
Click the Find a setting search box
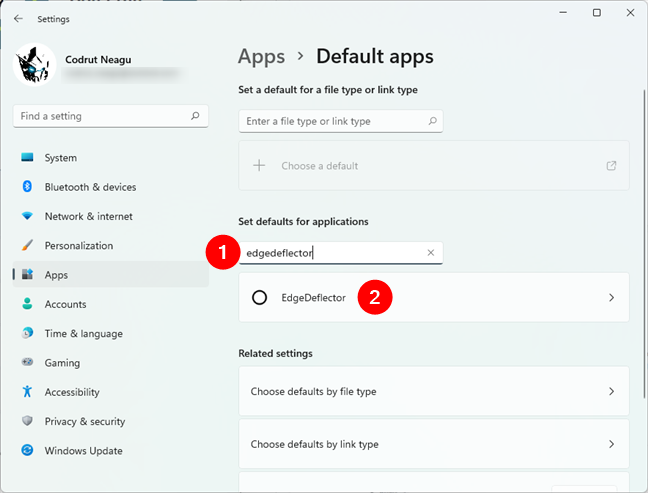pos(110,116)
